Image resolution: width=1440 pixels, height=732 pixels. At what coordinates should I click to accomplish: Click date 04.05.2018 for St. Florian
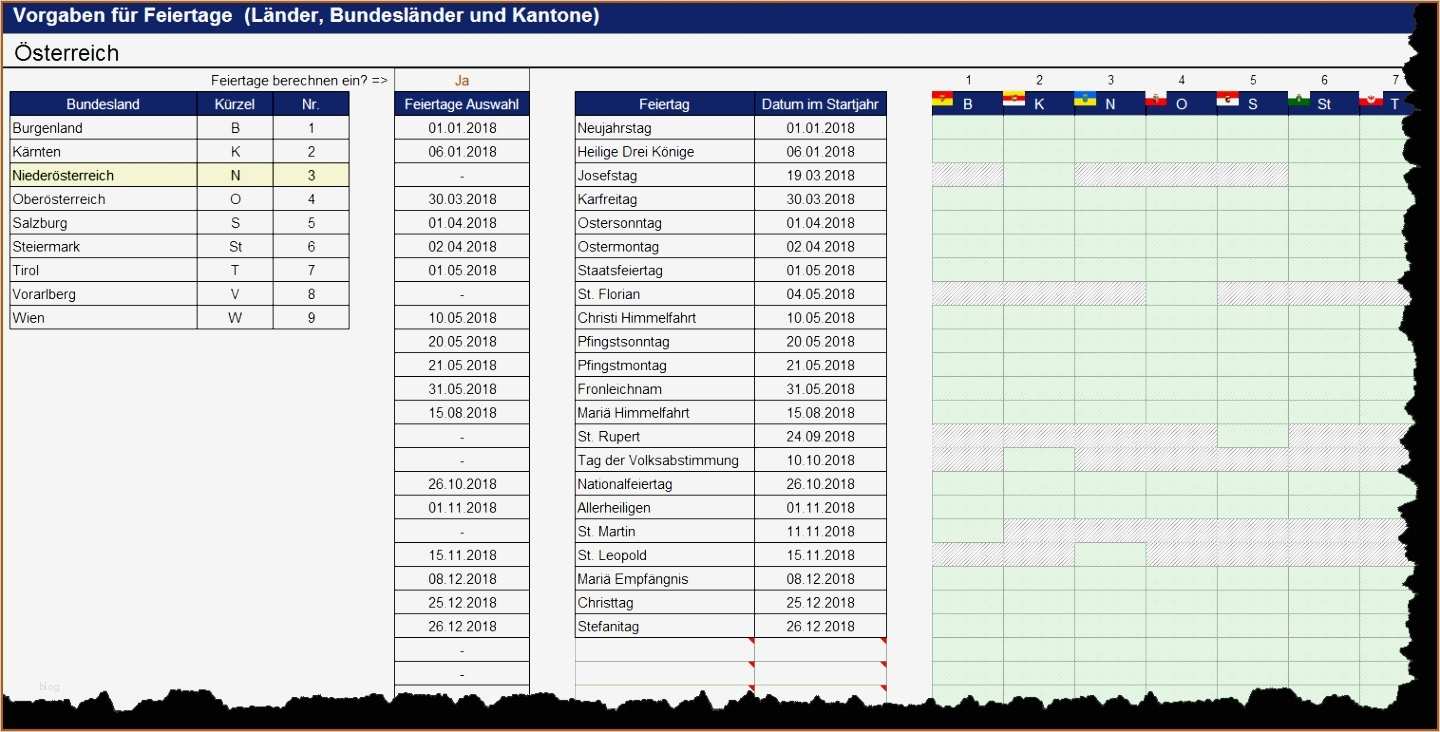point(820,294)
